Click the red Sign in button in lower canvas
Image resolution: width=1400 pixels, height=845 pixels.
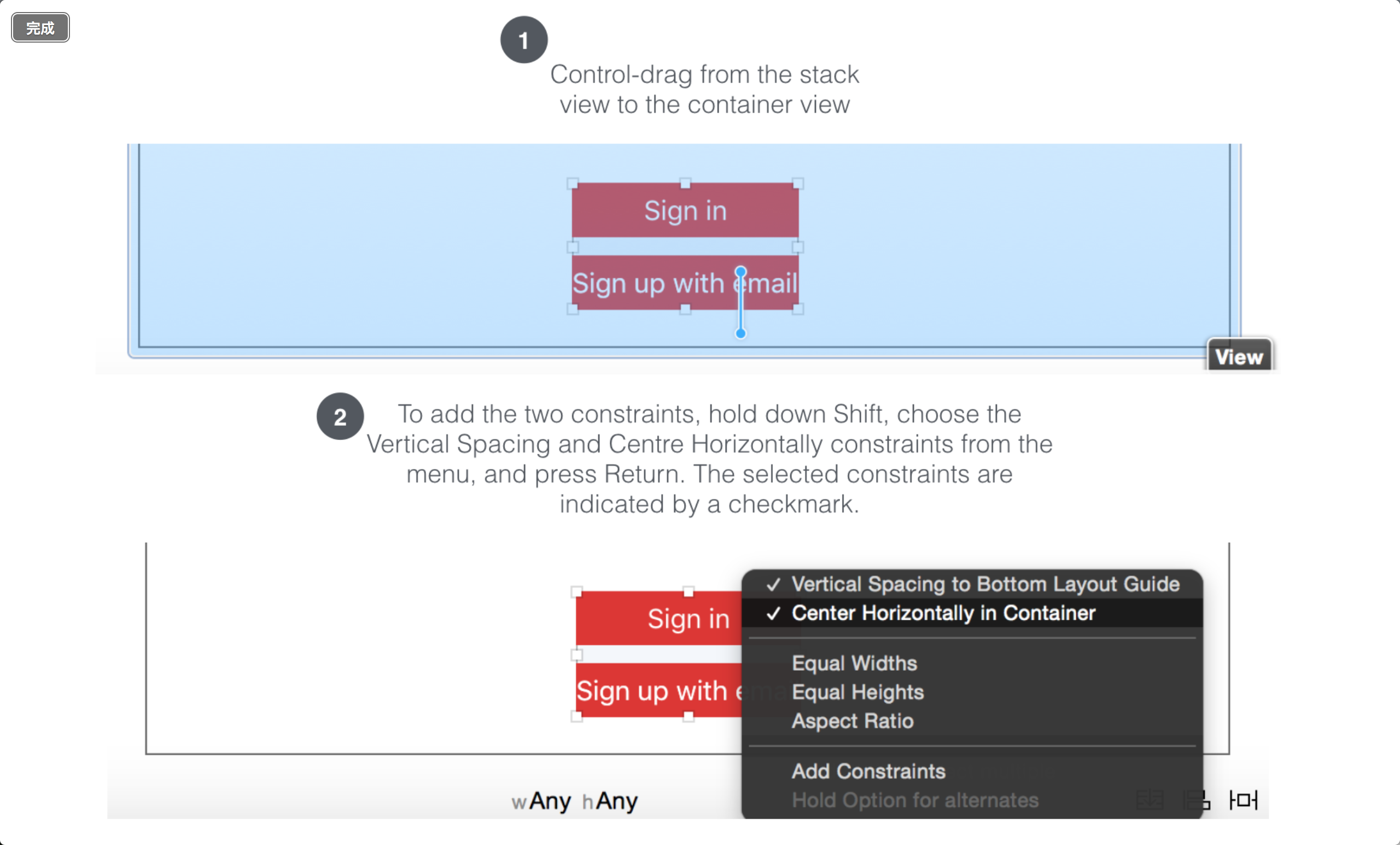659,618
